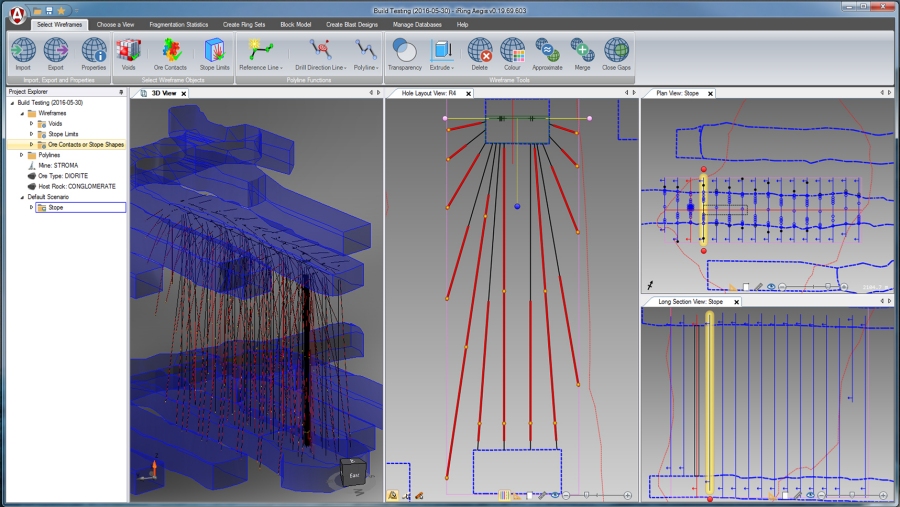
Task: Toggle wireframe Transparency
Action: 405,51
